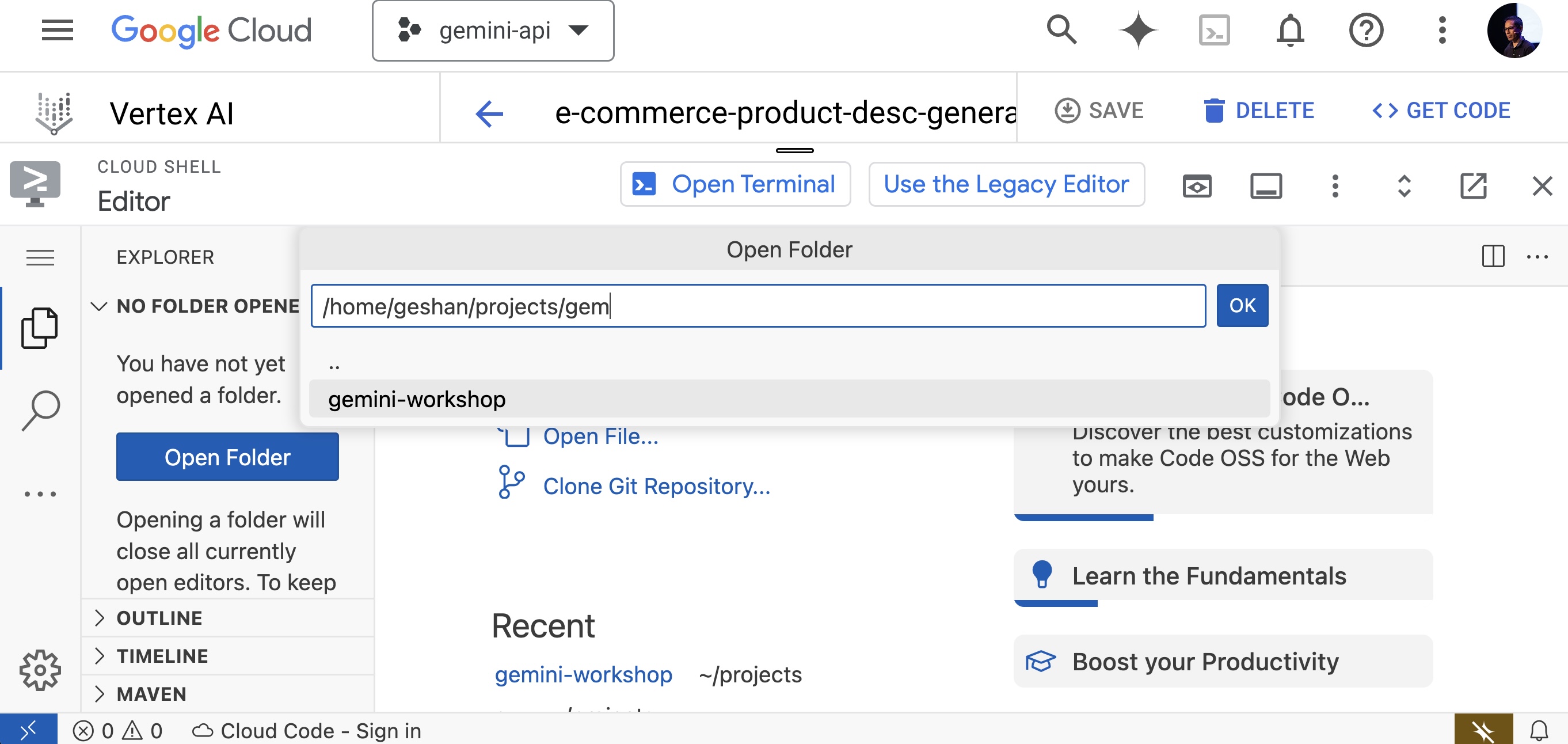Toggle the Cloud Shell panel visibility
The width and height of the screenshot is (1568, 744).
pos(1266,185)
